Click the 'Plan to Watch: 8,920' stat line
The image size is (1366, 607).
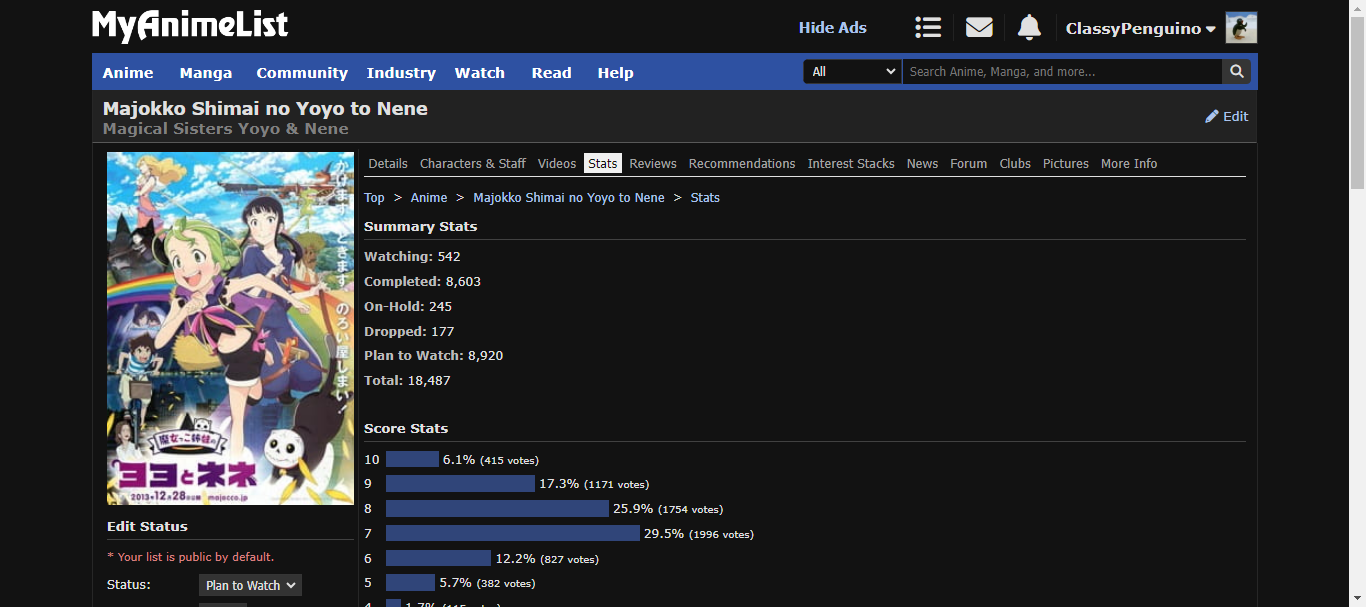(433, 356)
